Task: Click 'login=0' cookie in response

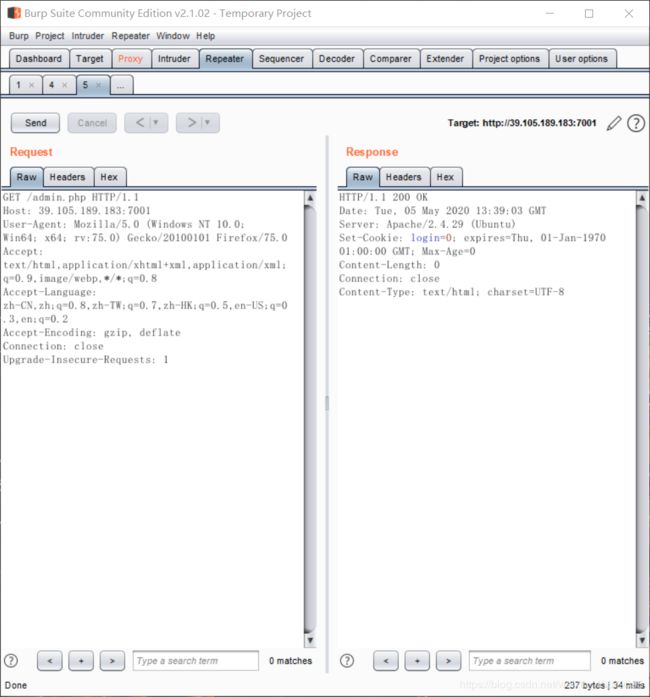Action: coord(432,238)
